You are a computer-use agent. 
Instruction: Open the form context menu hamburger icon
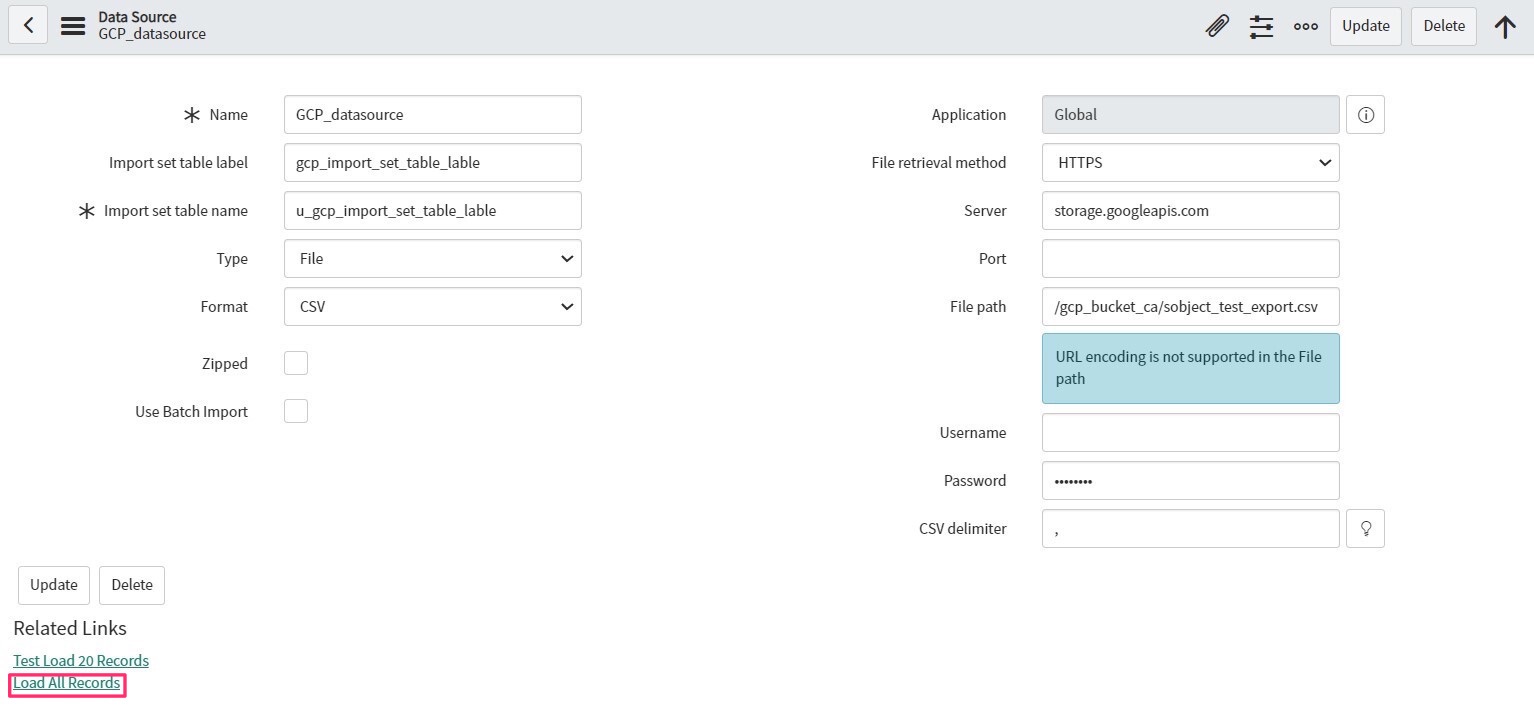(x=72, y=26)
